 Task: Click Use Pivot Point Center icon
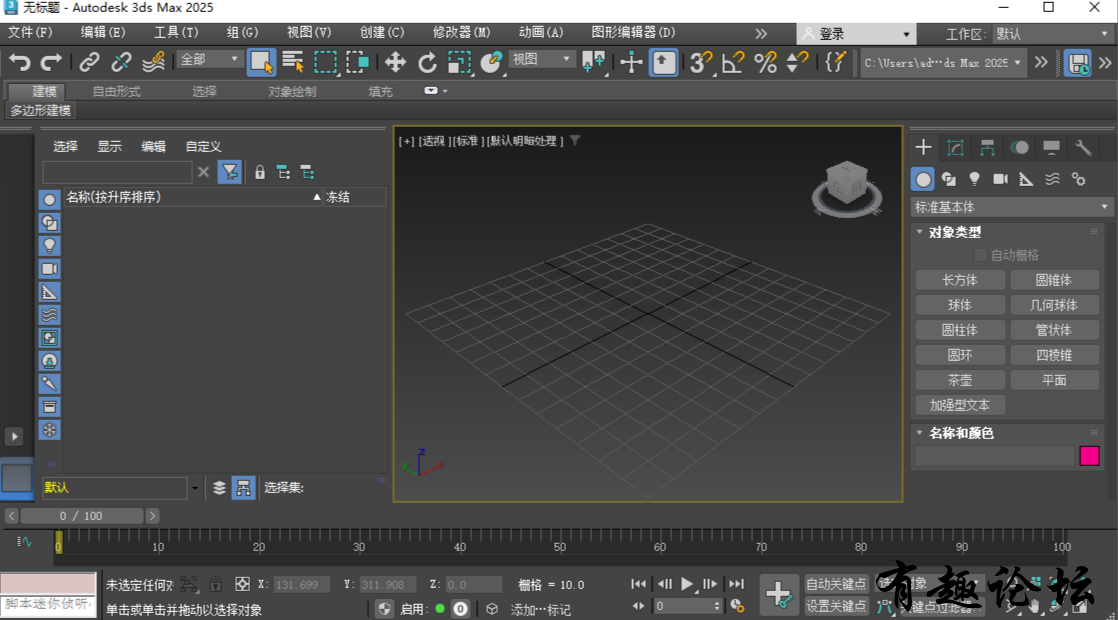(x=593, y=63)
